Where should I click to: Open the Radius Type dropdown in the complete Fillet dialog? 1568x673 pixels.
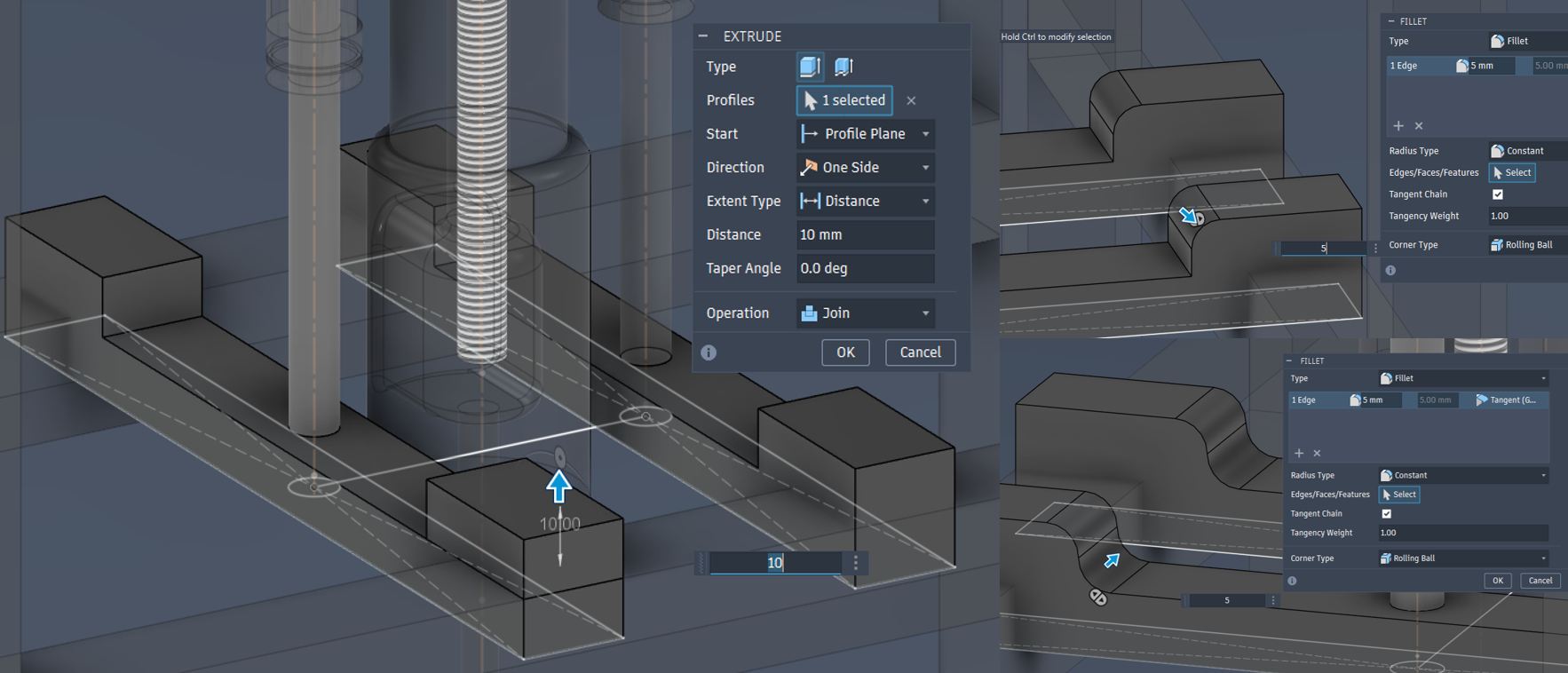coord(1463,475)
